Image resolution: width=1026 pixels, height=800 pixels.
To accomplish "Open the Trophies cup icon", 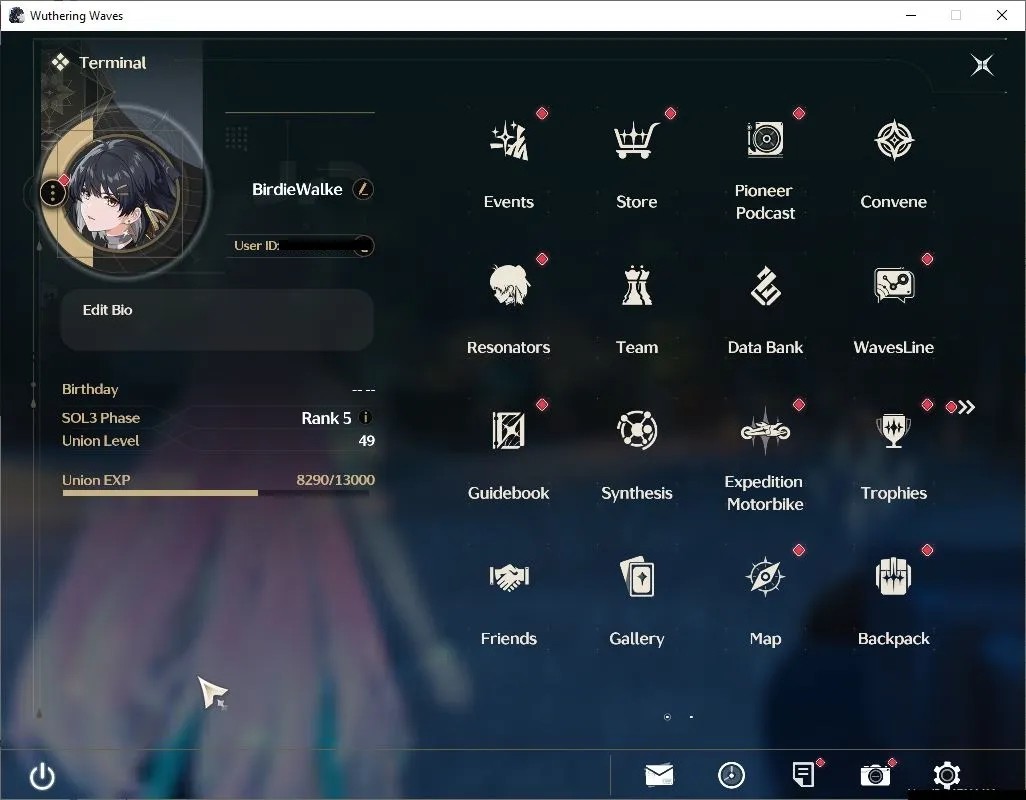I will [x=893, y=430].
